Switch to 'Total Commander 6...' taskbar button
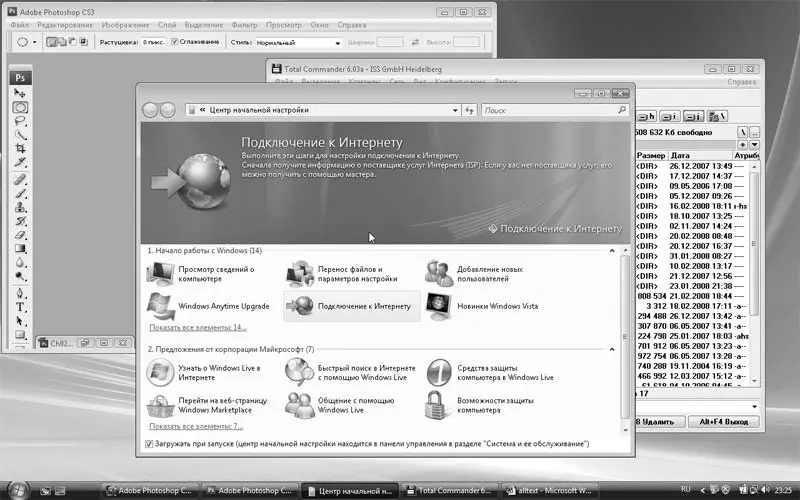This screenshot has height=500, width=800. point(448,491)
